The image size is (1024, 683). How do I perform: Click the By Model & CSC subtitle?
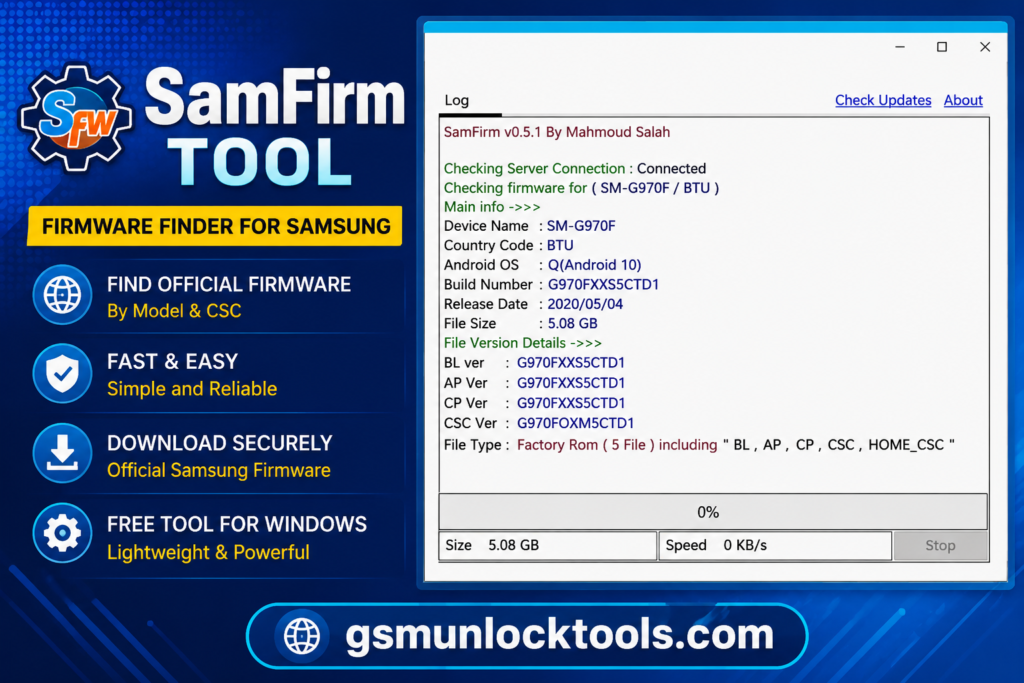click(x=174, y=311)
